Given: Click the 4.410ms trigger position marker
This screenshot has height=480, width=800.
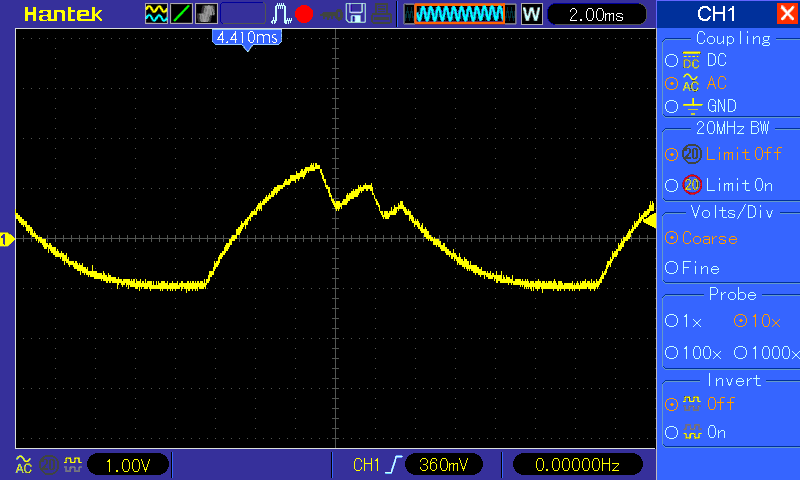Looking at the screenshot, I should click(247, 39).
